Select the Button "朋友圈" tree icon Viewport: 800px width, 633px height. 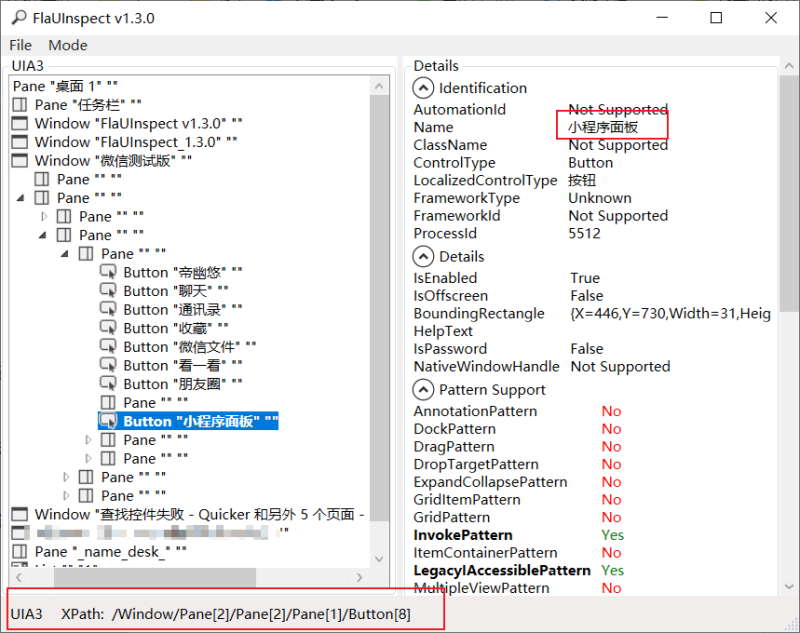[108, 384]
